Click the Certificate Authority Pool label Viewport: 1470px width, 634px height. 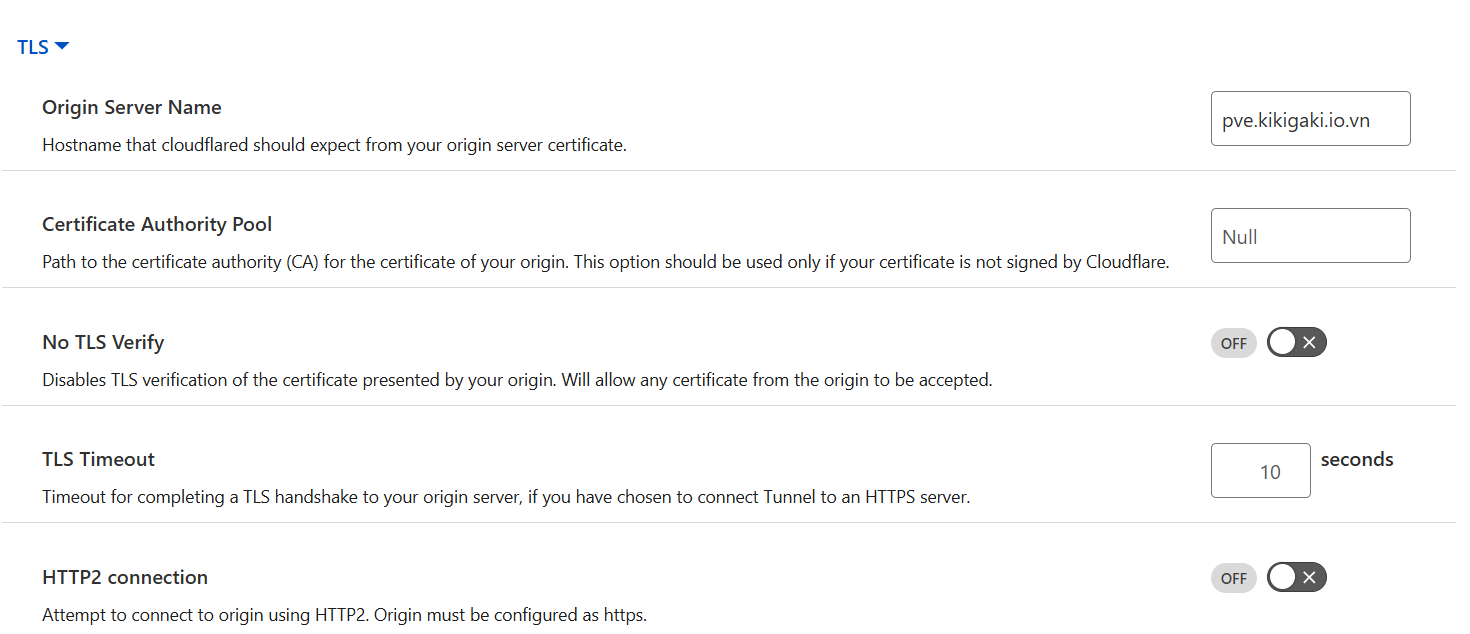[x=157, y=224]
